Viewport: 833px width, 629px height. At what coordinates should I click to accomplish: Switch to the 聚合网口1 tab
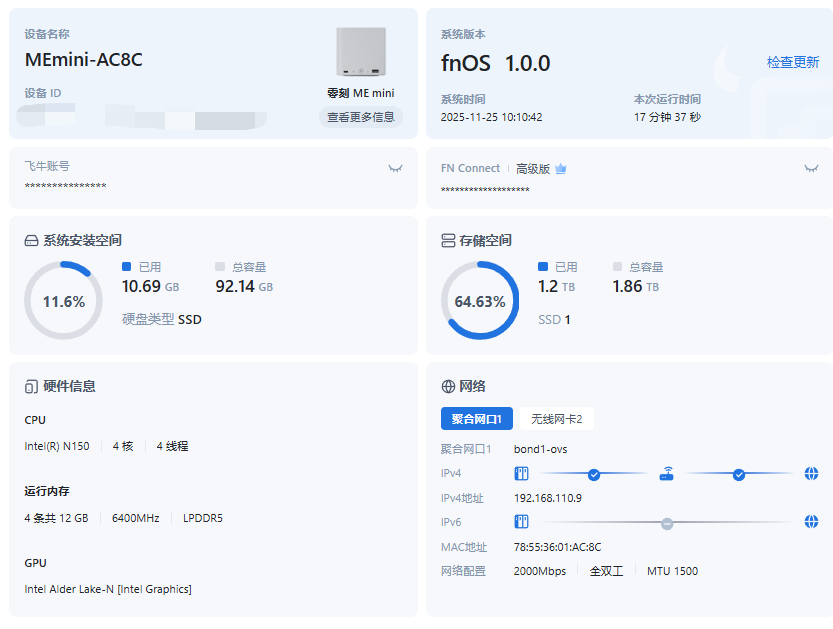point(477,418)
